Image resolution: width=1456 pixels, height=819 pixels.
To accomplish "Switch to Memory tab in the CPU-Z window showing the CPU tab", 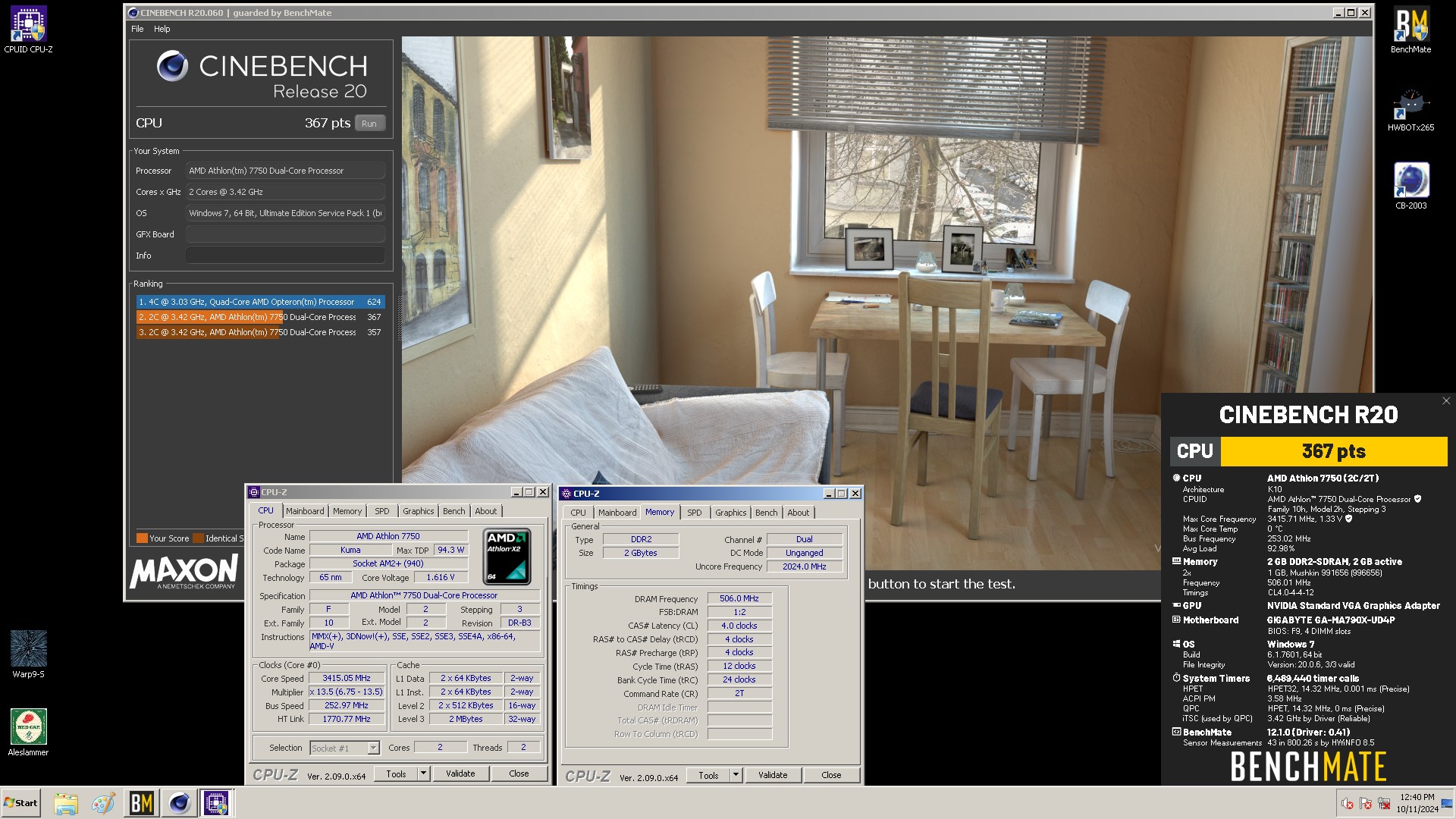I will tap(347, 511).
